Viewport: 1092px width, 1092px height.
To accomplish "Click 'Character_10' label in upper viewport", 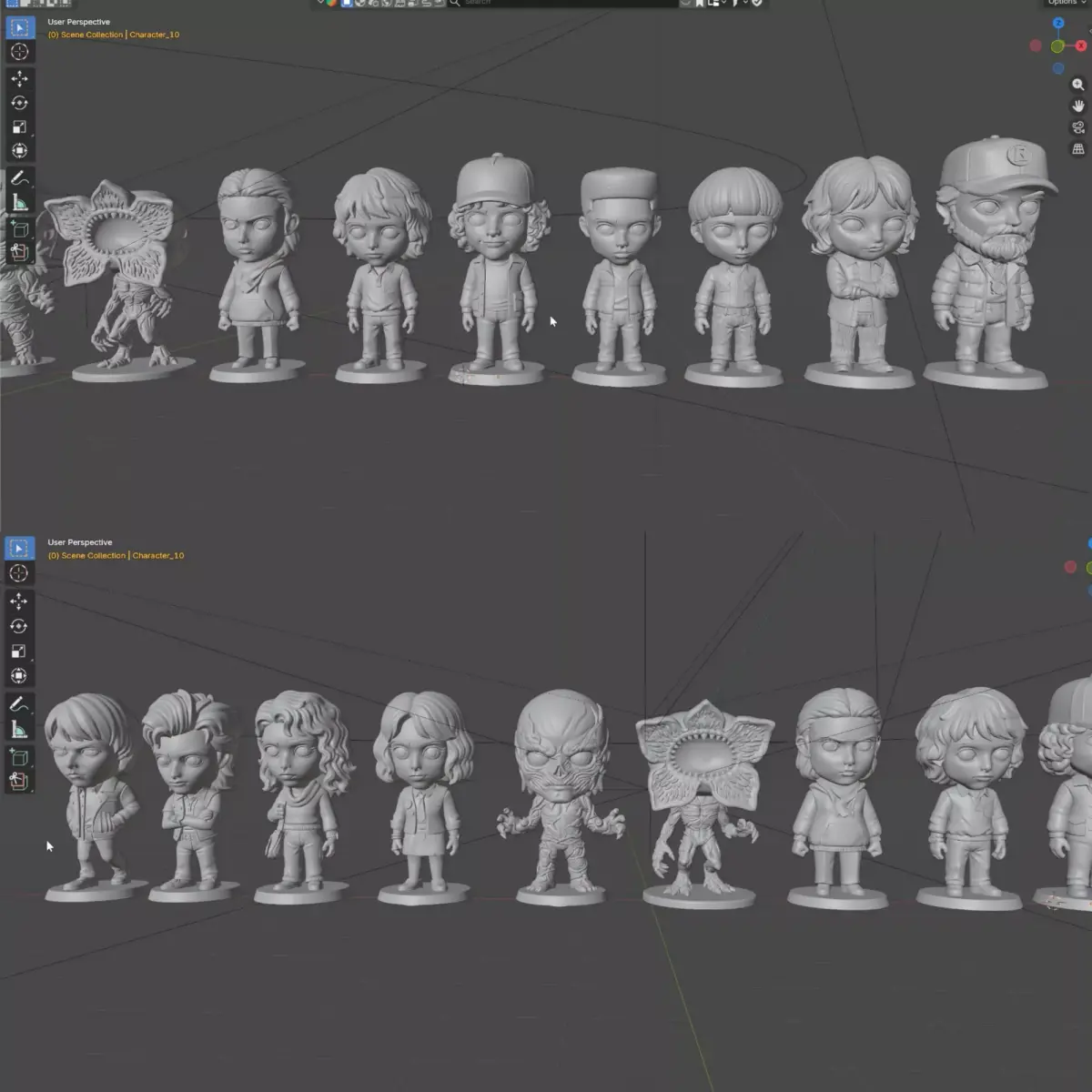I will [x=155, y=35].
